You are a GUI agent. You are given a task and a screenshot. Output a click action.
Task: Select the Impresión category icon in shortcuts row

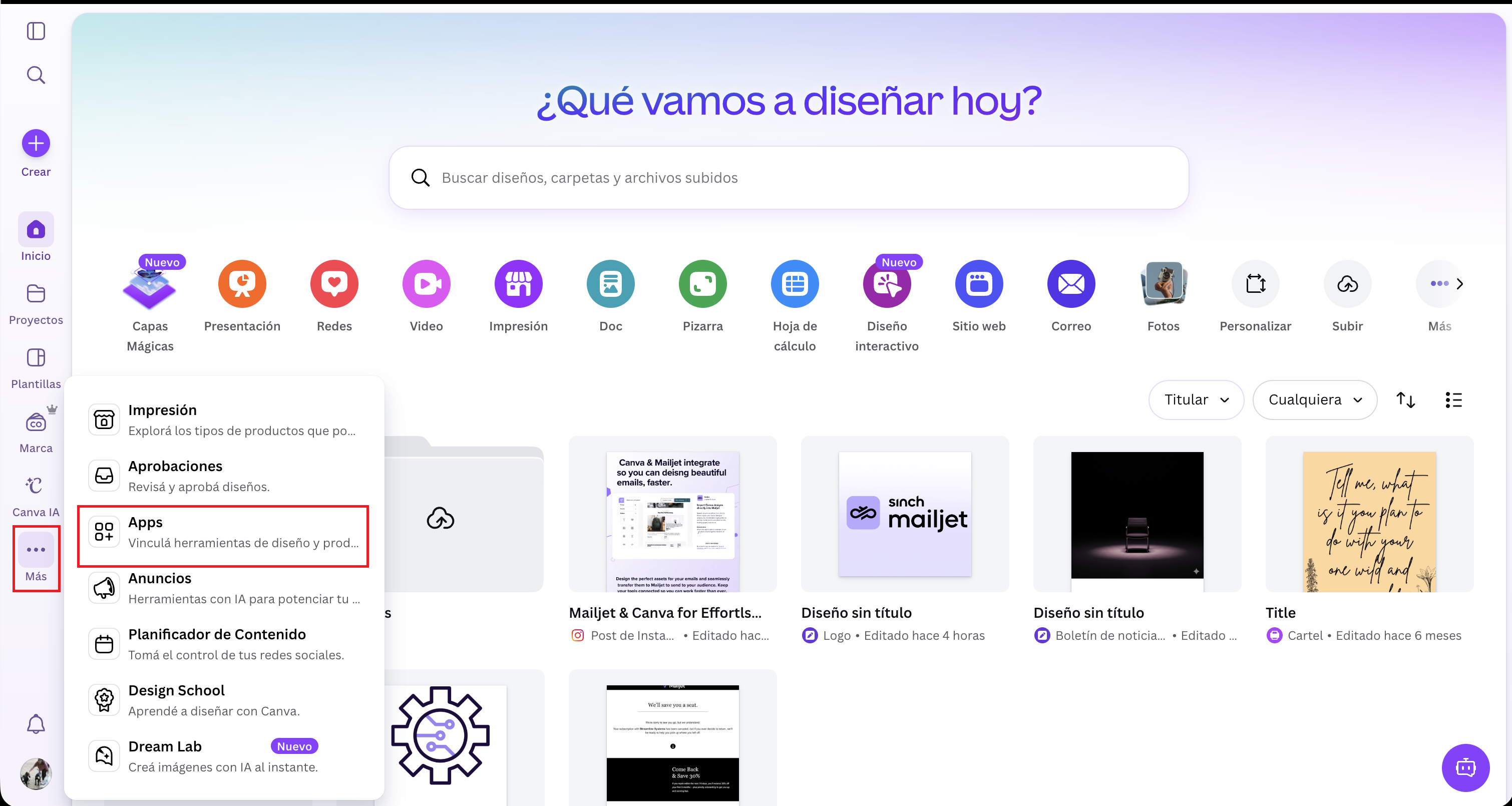pos(518,284)
